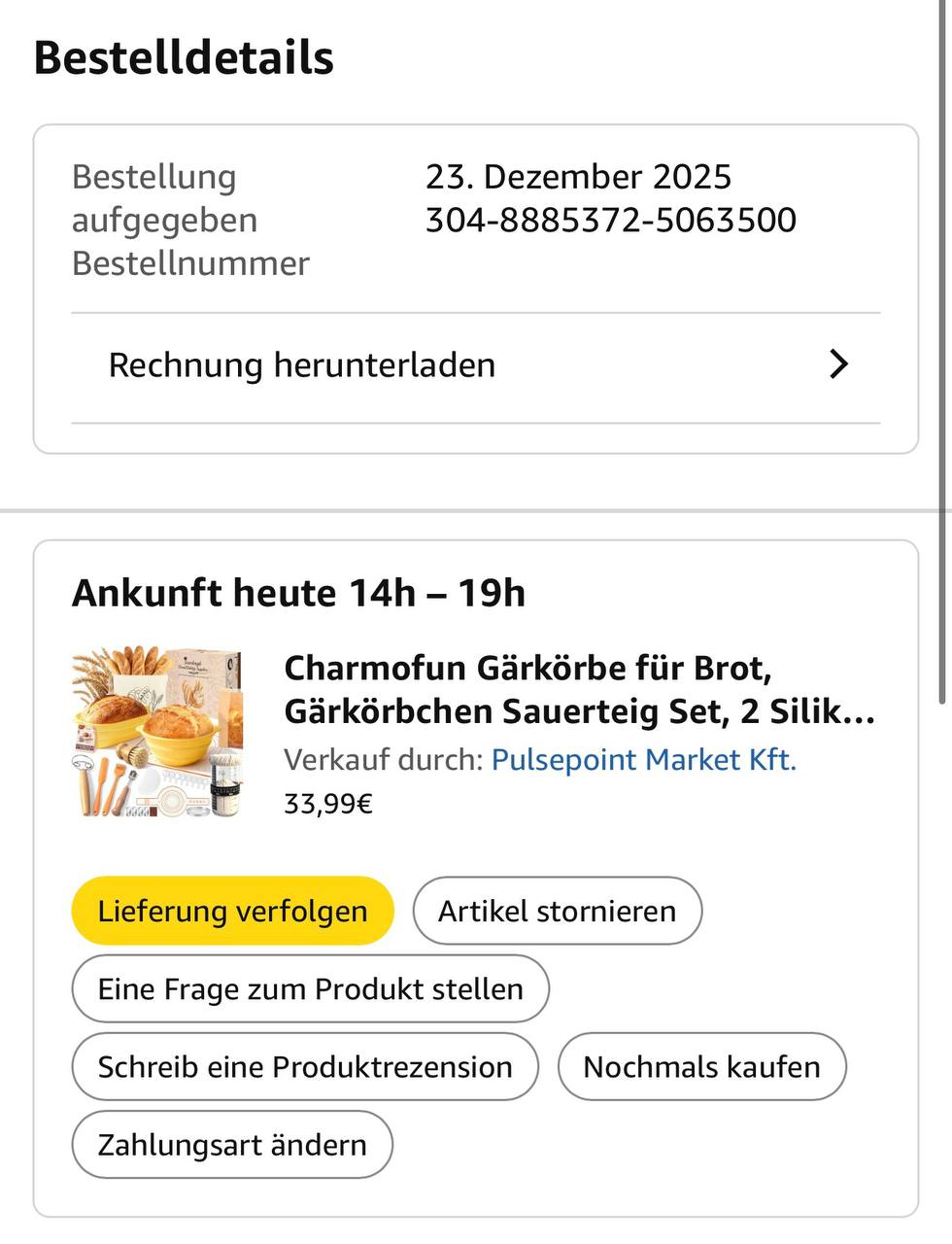This screenshot has width=952, height=1244.
Task: Open Zahlungsart ändern option
Action: [x=232, y=1145]
